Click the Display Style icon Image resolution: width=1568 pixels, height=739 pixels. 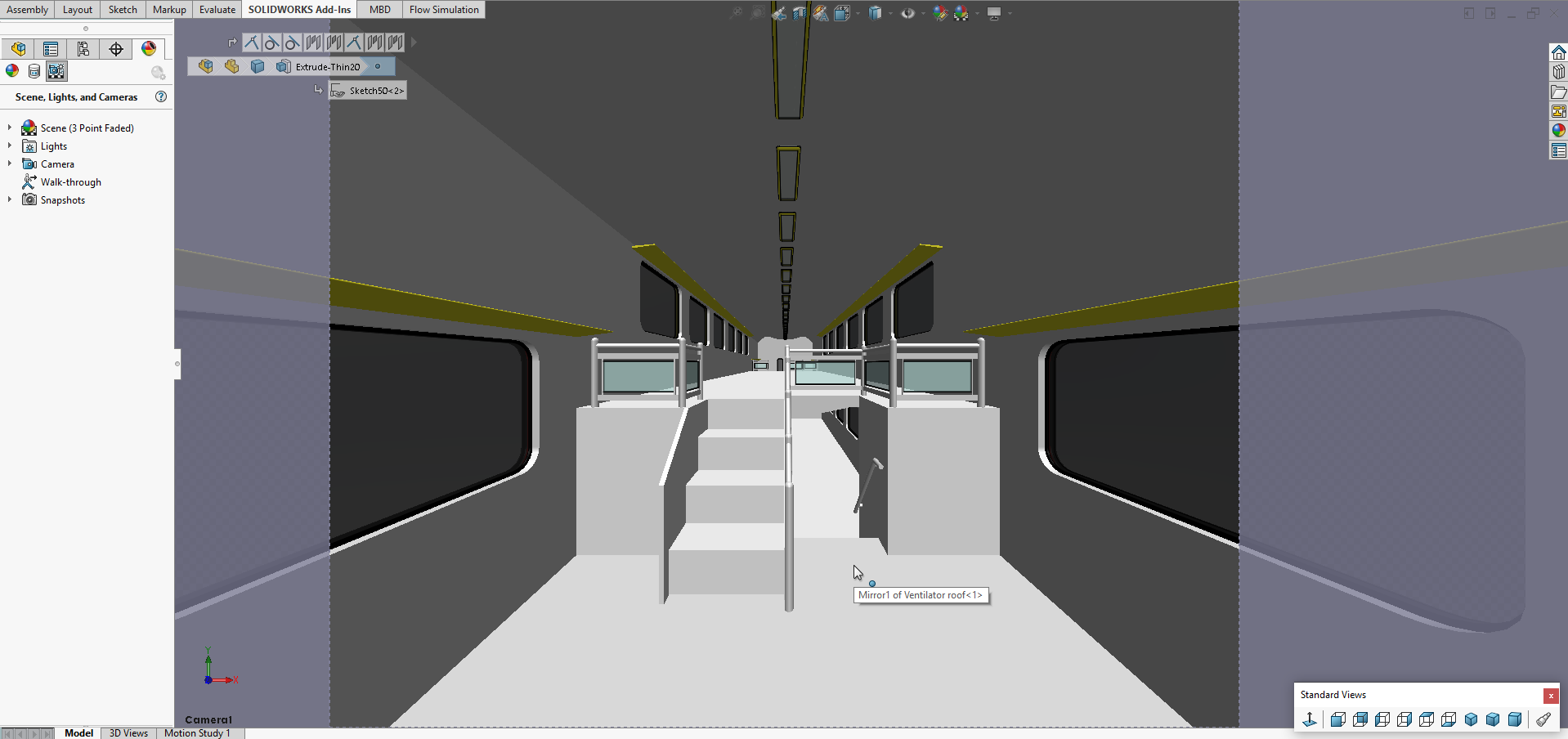click(875, 13)
